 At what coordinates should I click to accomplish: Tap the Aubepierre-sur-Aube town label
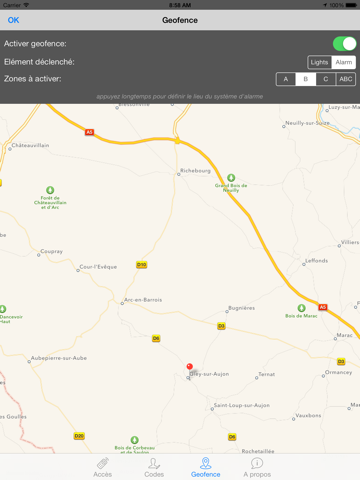(x=59, y=358)
